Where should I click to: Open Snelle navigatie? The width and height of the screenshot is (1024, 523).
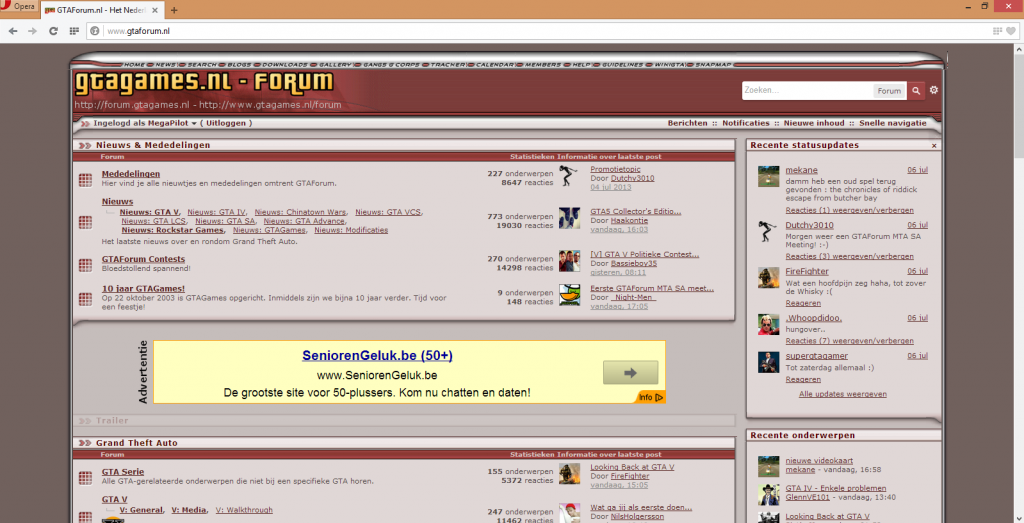[893, 123]
